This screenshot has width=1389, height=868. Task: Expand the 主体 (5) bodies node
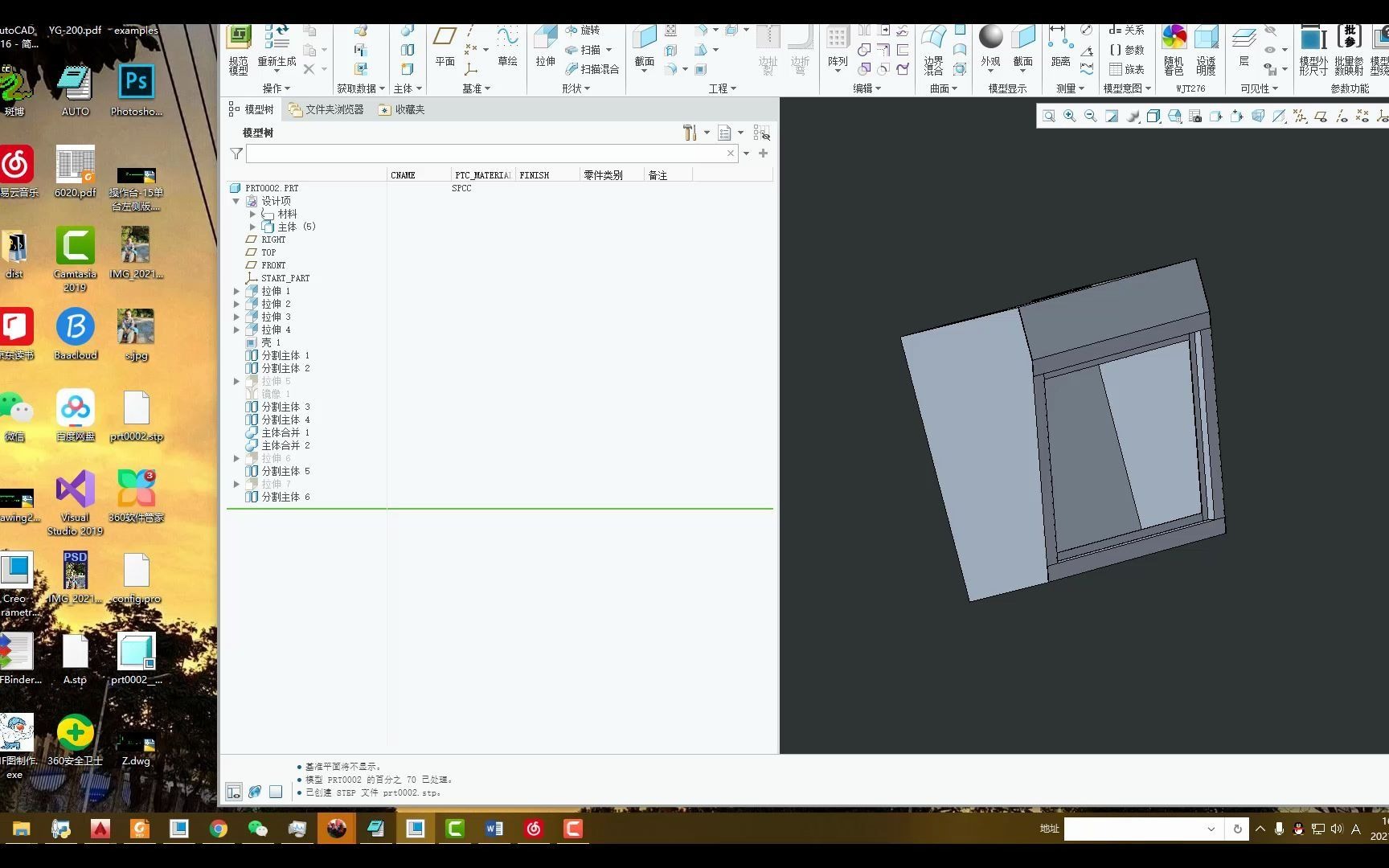pos(252,227)
